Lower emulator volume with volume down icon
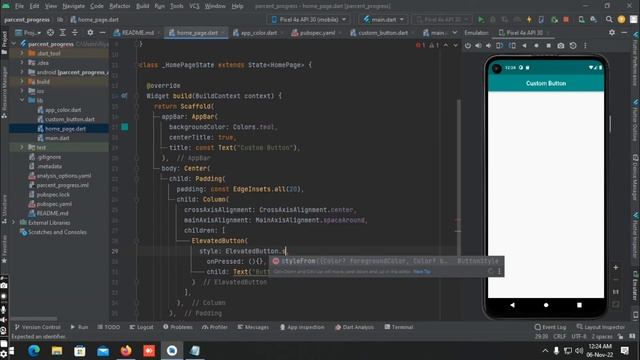The image size is (640, 360). tap(488, 45)
